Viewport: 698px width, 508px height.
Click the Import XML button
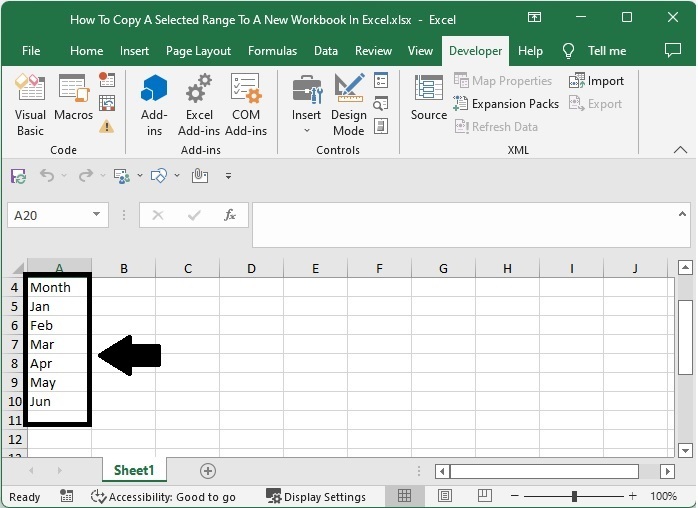(596, 81)
